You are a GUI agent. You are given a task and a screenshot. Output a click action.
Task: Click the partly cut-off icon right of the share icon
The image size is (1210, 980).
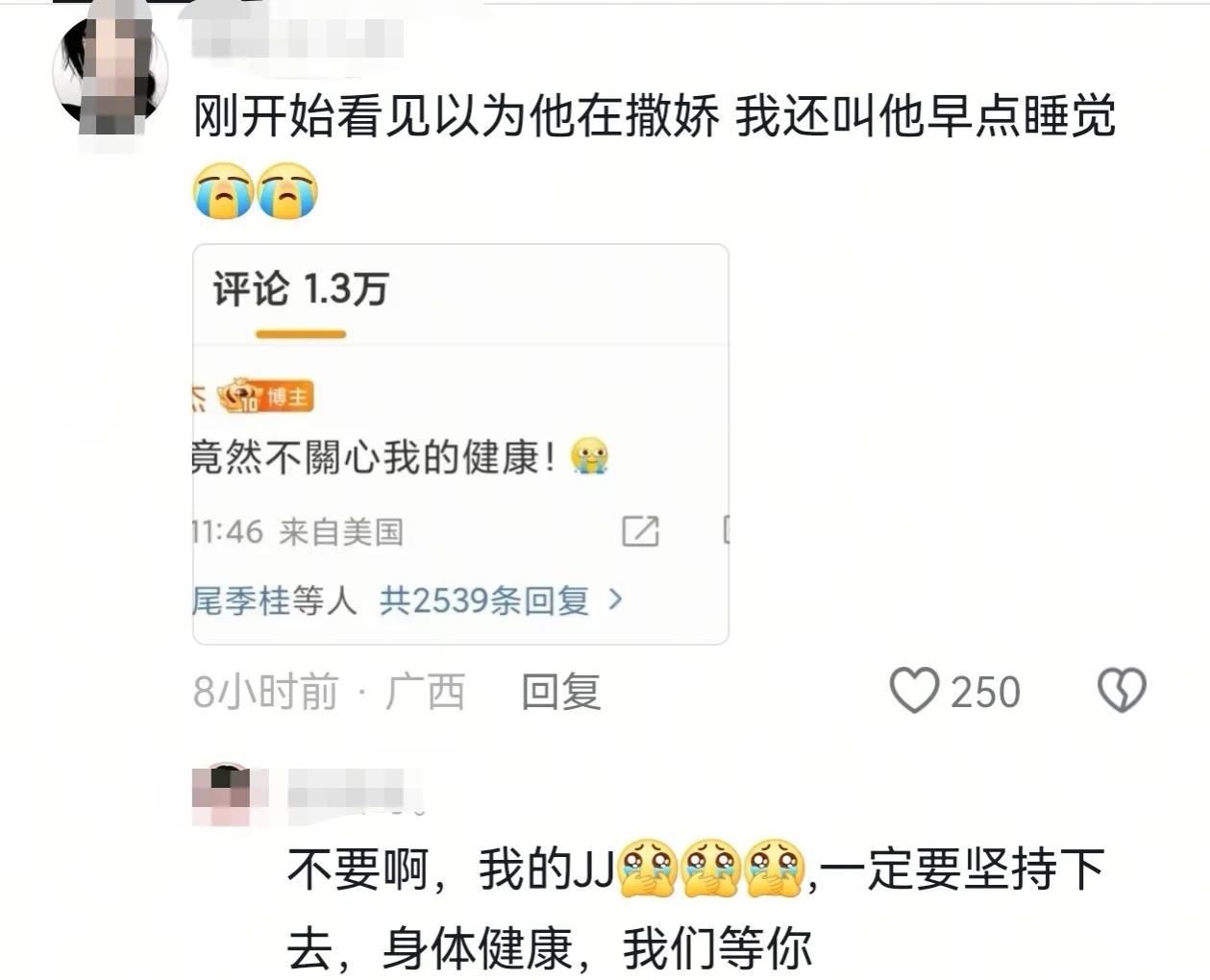click(726, 530)
